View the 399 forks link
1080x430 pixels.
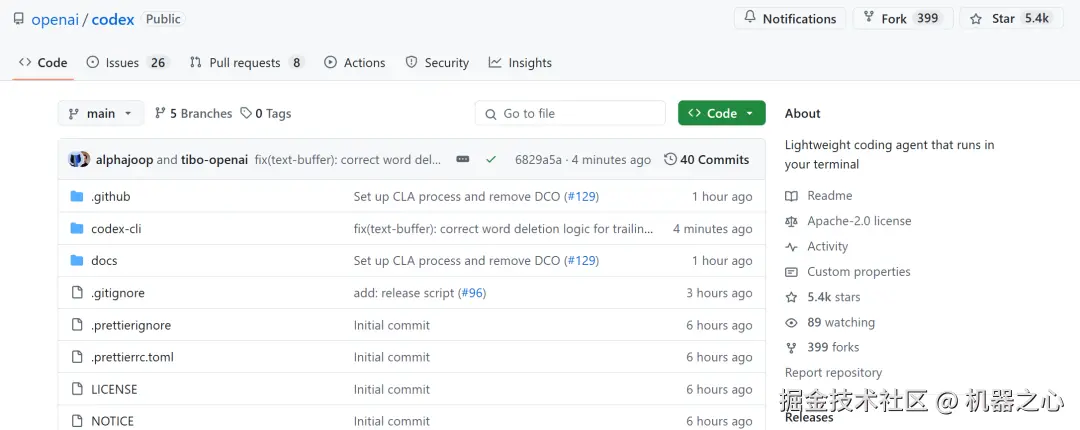[x=833, y=347]
